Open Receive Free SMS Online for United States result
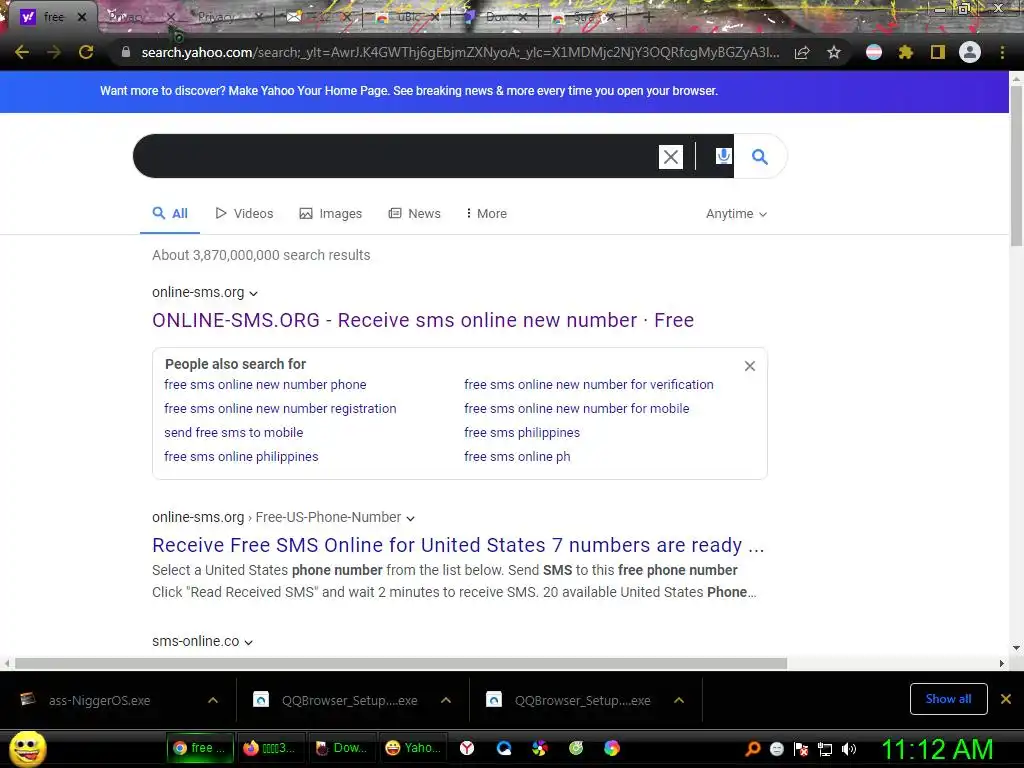Screen dimensions: 1024x768 click(x=458, y=545)
